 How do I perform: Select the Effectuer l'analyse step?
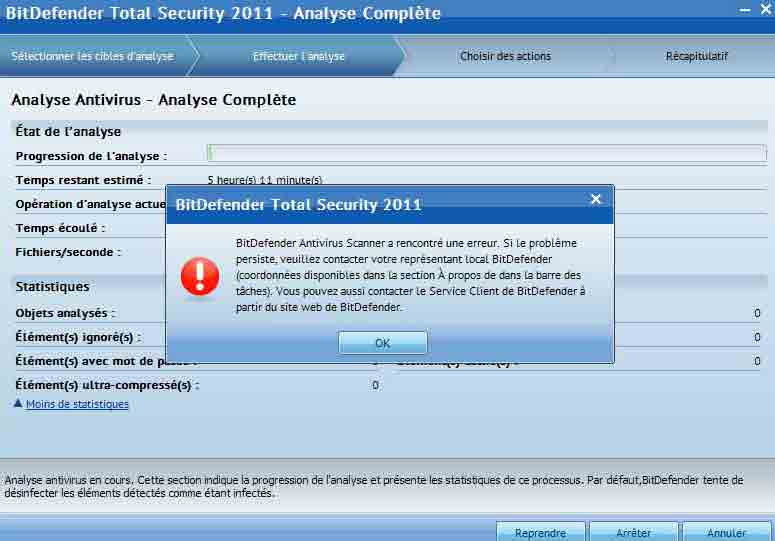click(x=299, y=56)
